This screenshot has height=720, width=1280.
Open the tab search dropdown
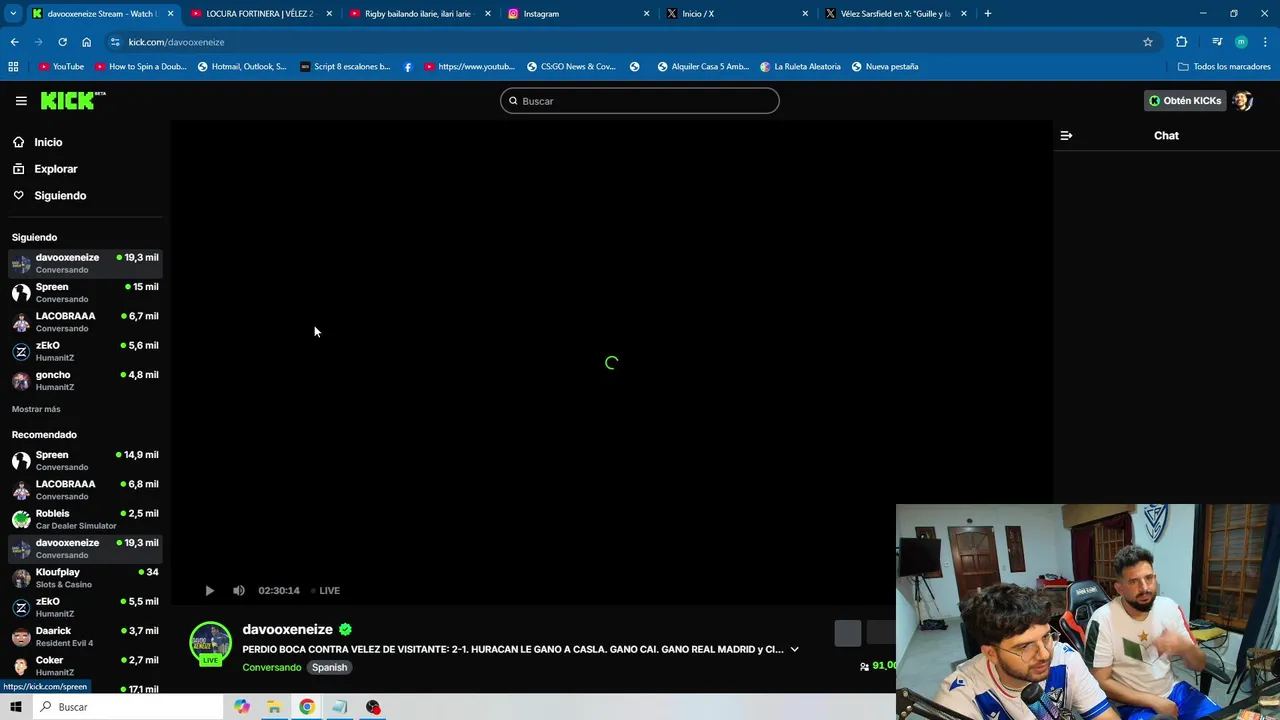pyautogui.click(x=13, y=14)
